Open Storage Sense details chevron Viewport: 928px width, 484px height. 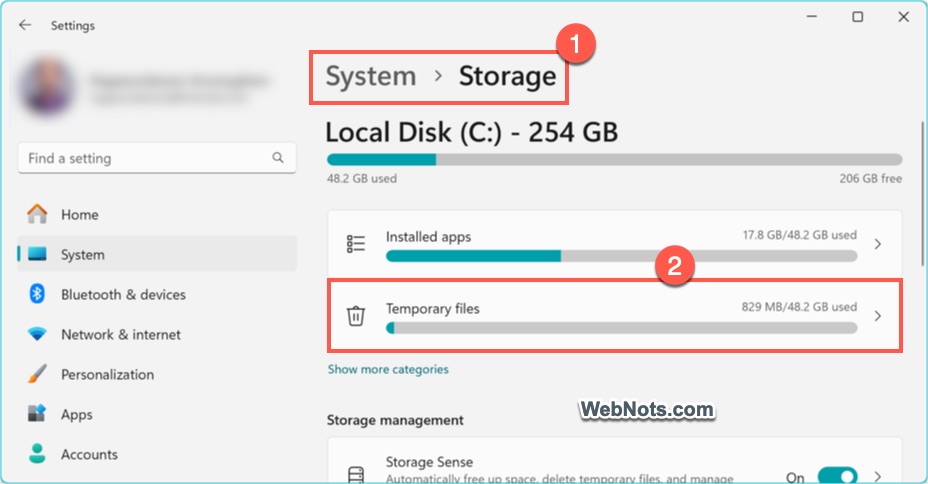[x=878, y=477]
